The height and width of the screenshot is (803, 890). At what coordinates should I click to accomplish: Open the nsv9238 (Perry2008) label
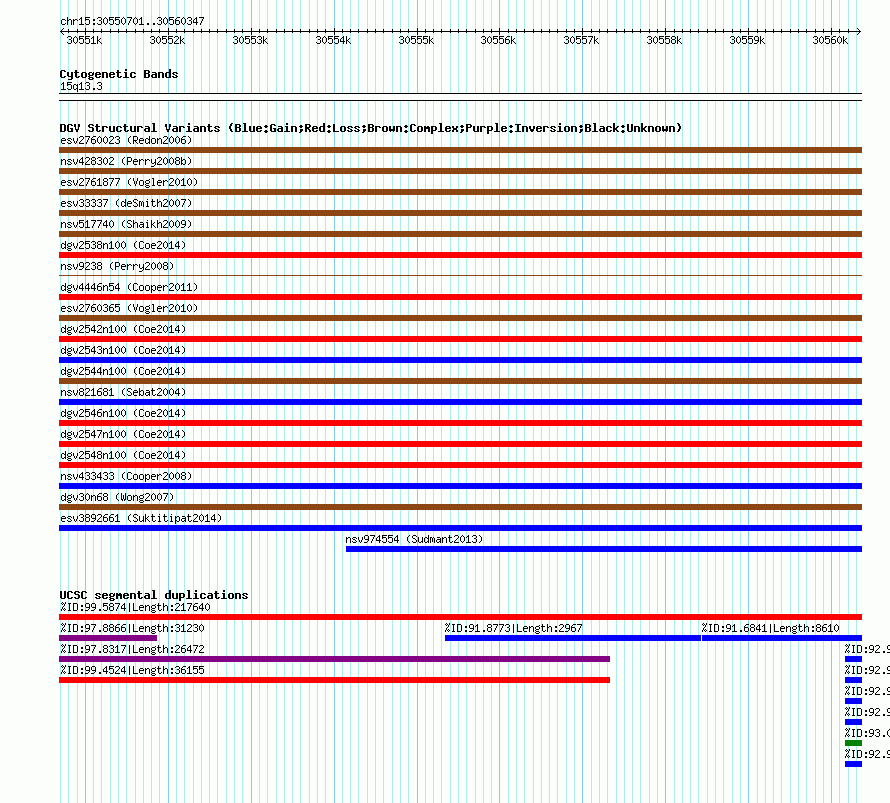click(117, 266)
